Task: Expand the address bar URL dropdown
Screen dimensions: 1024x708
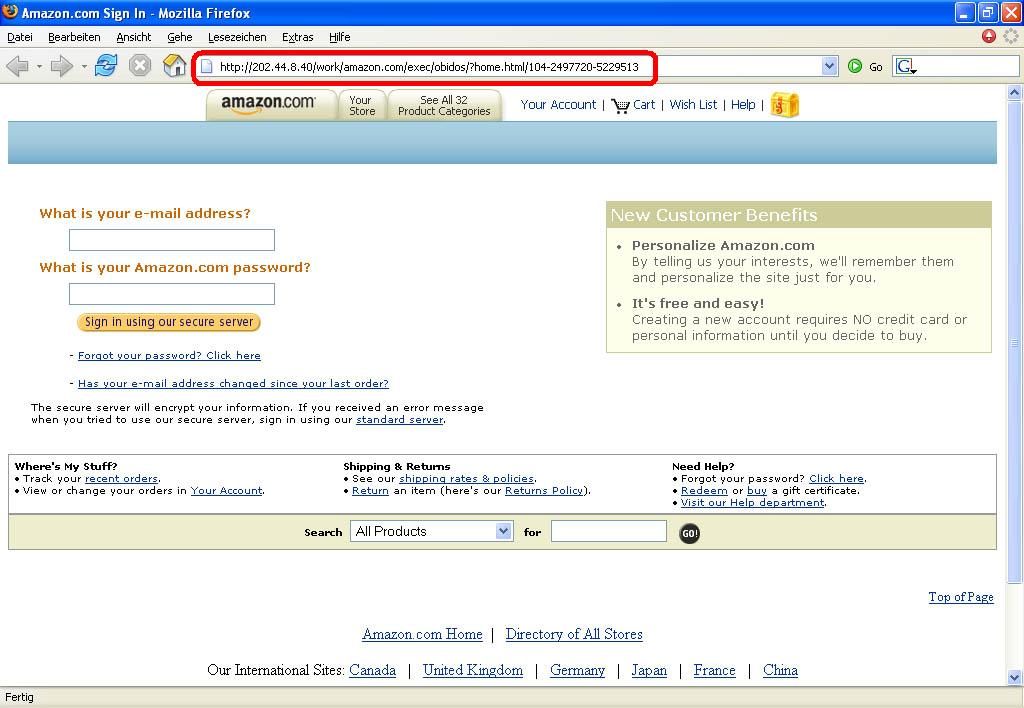Action: pyautogui.click(x=829, y=66)
